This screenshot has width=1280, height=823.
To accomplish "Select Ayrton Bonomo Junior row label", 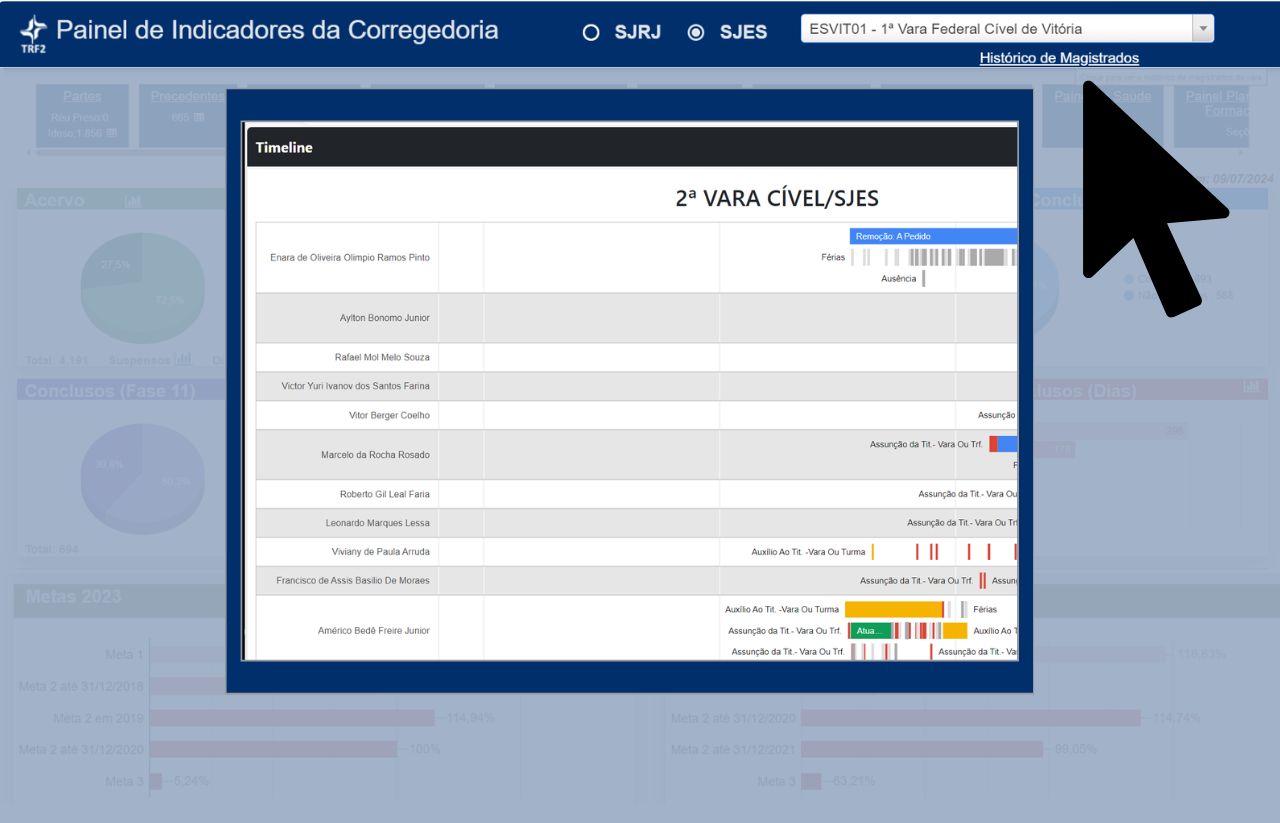I will (384, 318).
